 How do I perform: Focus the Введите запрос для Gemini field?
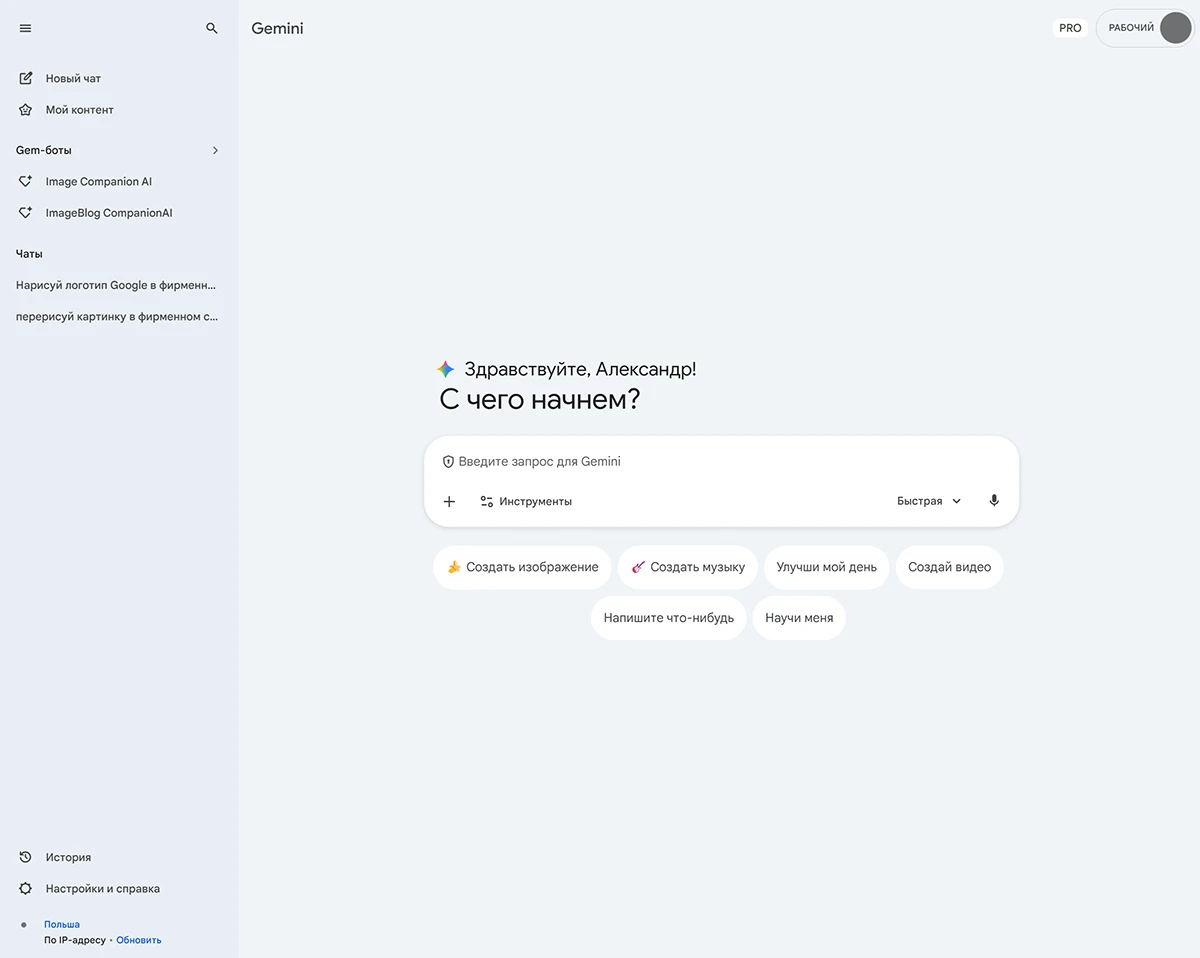(720, 462)
